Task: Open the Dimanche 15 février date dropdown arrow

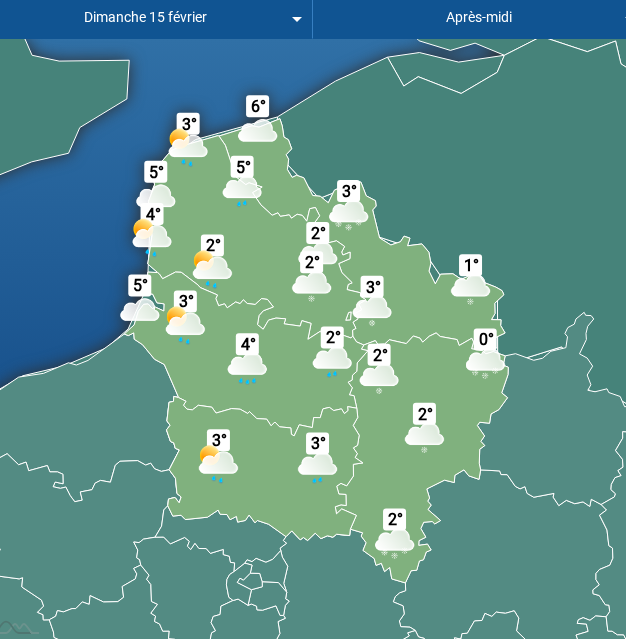Action: (297, 19)
